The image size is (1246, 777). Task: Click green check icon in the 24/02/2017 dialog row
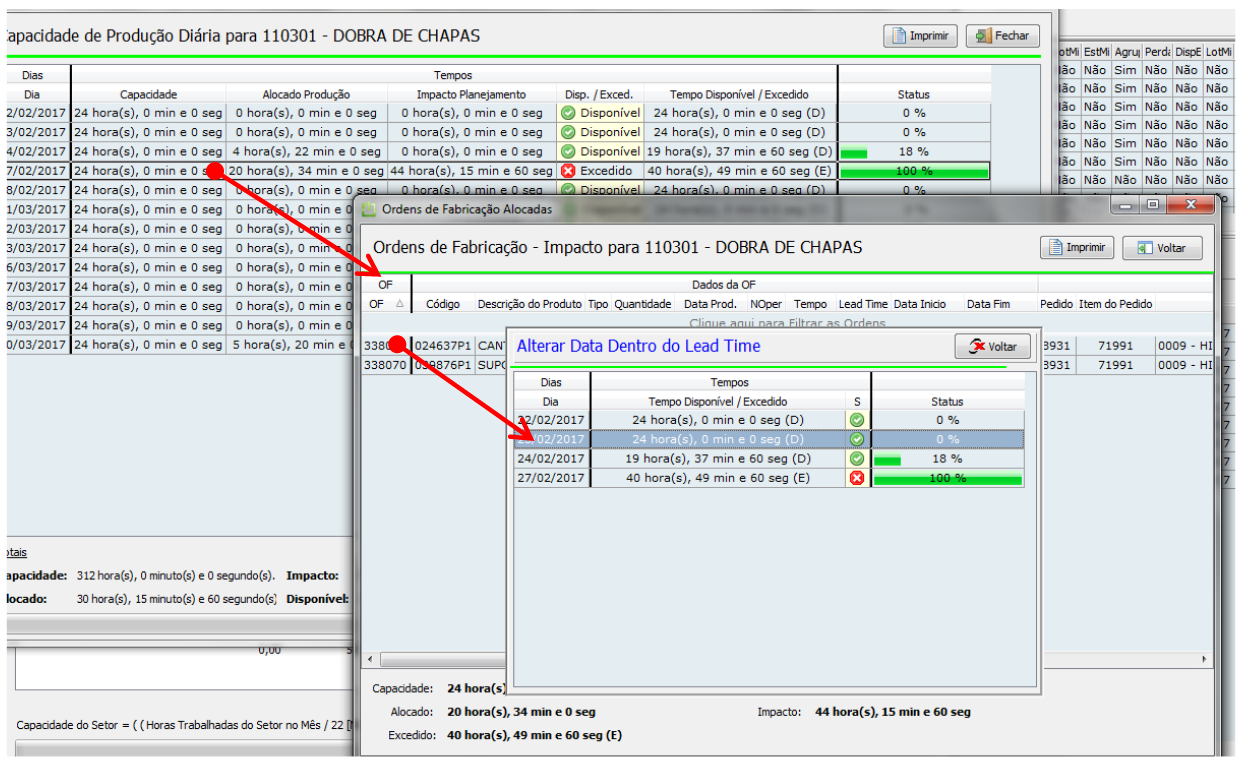[x=856, y=459]
